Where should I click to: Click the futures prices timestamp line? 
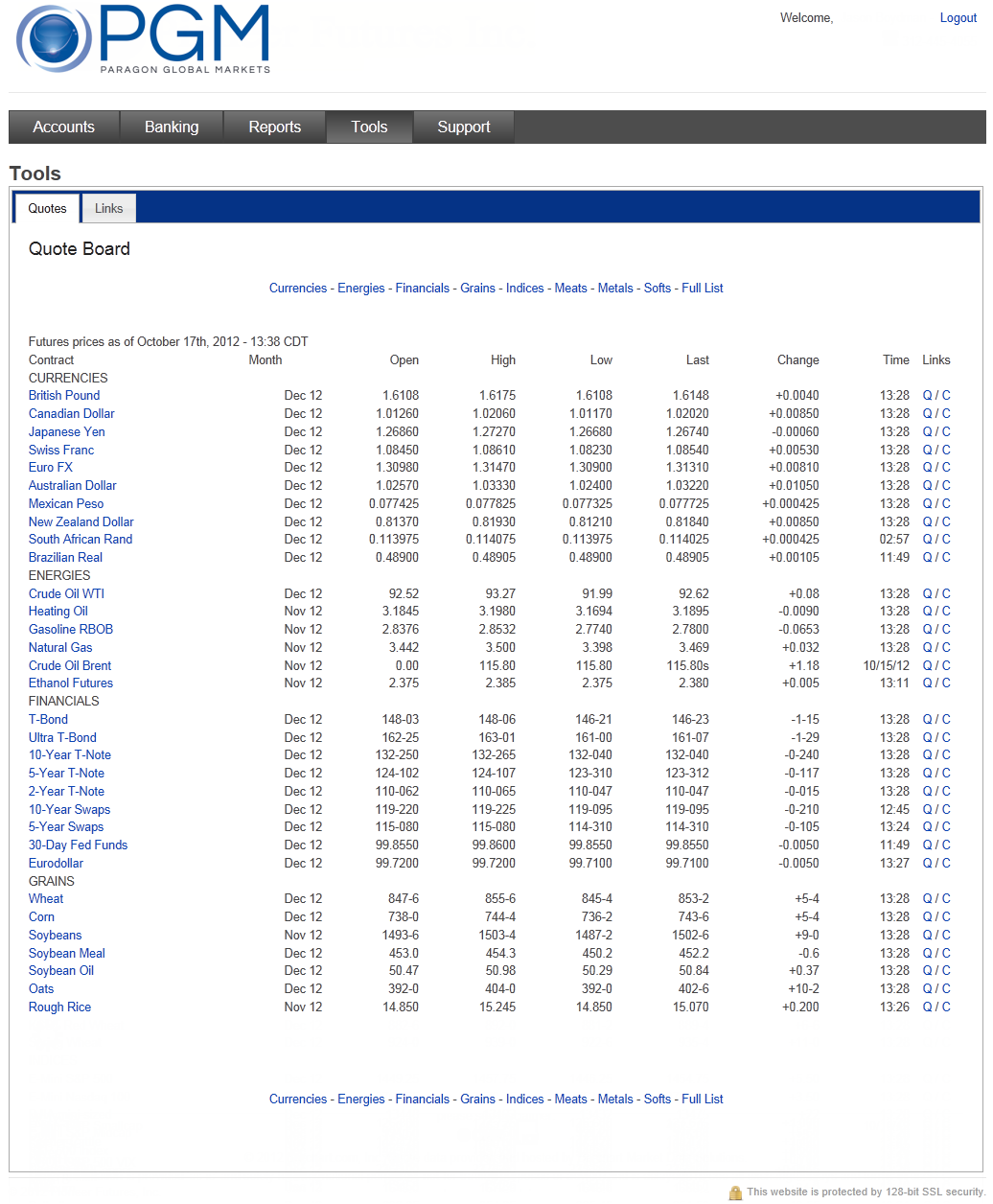[169, 342]
